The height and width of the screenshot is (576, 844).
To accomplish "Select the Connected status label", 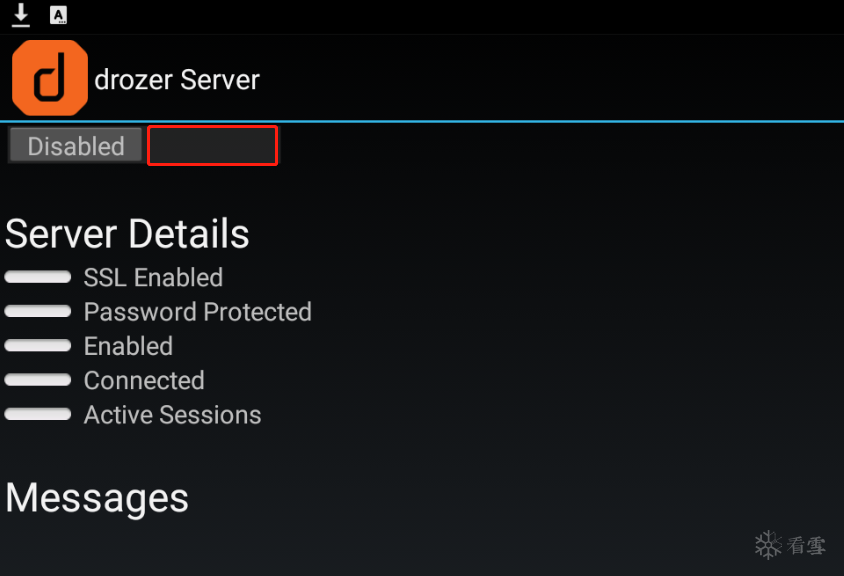I will (x=144, y=380).
